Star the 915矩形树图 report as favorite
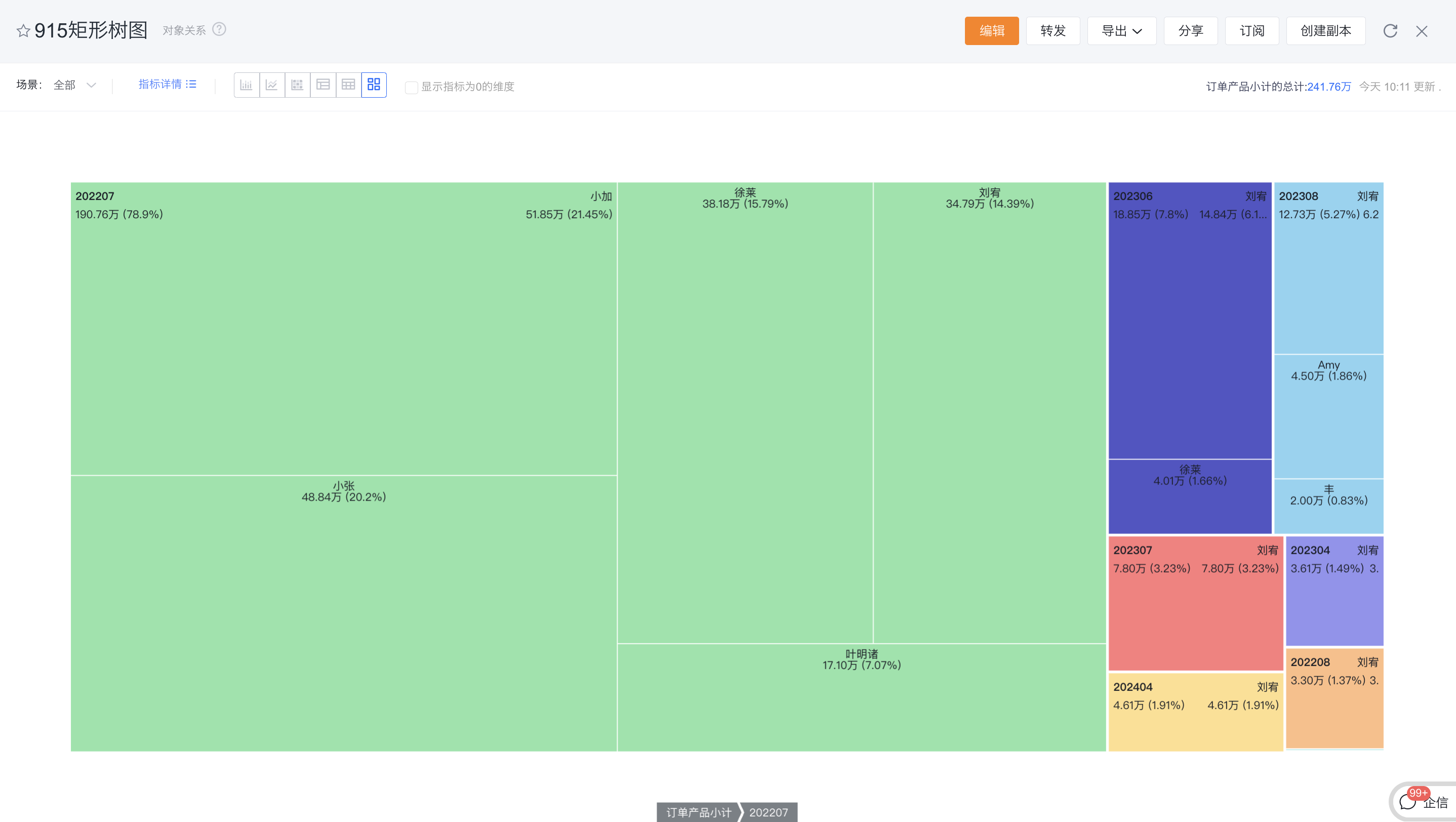Screen dimensions: 1456x822 (23, 30)
